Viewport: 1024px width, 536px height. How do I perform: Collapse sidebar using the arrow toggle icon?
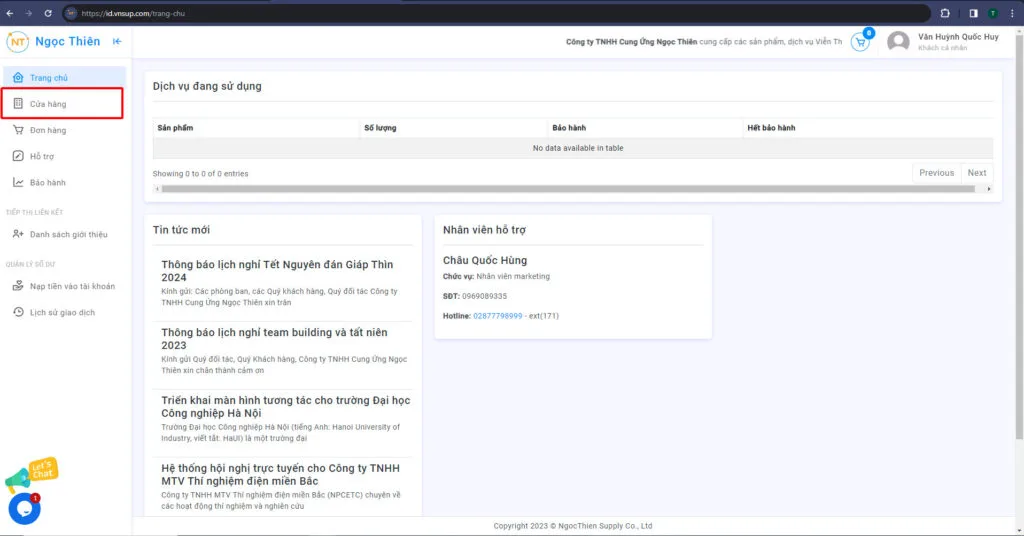coord(117,41)
